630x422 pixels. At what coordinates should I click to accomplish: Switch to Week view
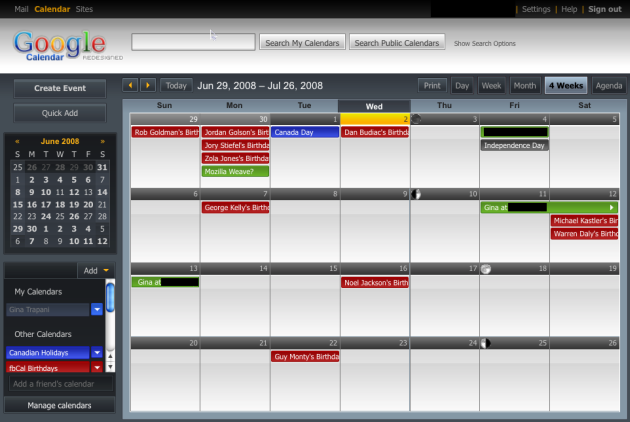[x=491, y=86]
